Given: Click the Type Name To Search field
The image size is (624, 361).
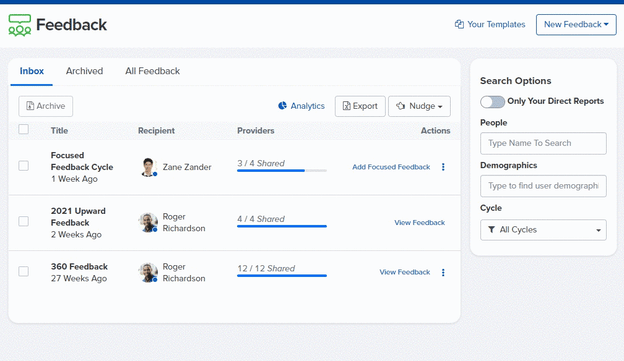Looking at the screenshot, I should (543, 143).
